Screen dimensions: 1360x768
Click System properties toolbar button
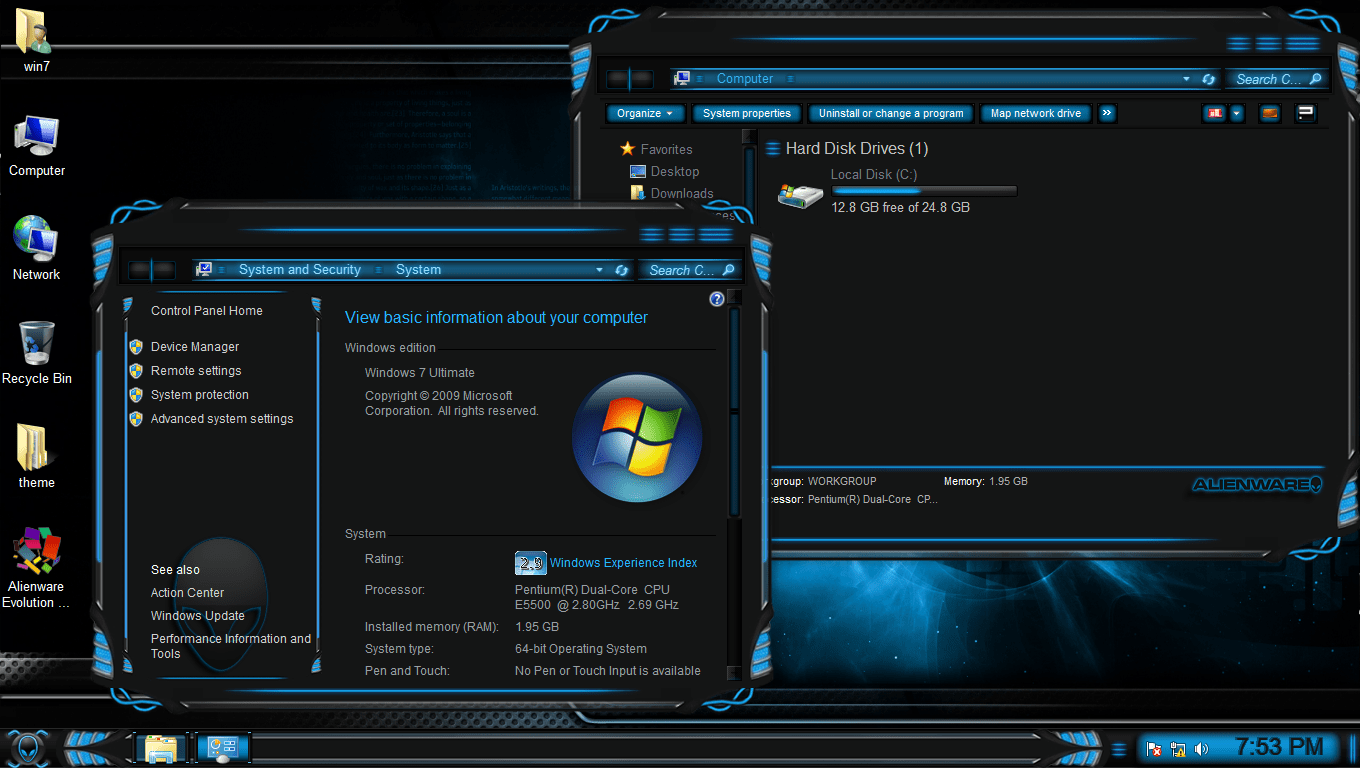click(x=747, y=113)
